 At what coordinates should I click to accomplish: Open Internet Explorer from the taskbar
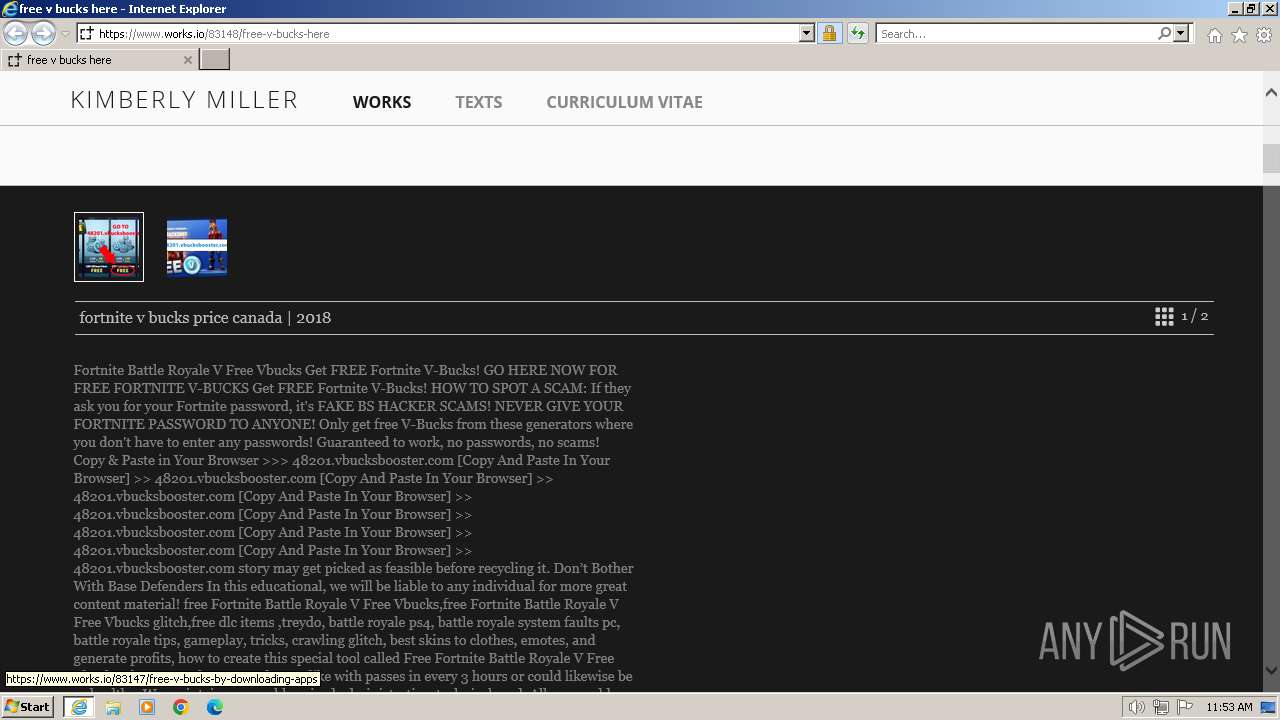click(78, 707)
